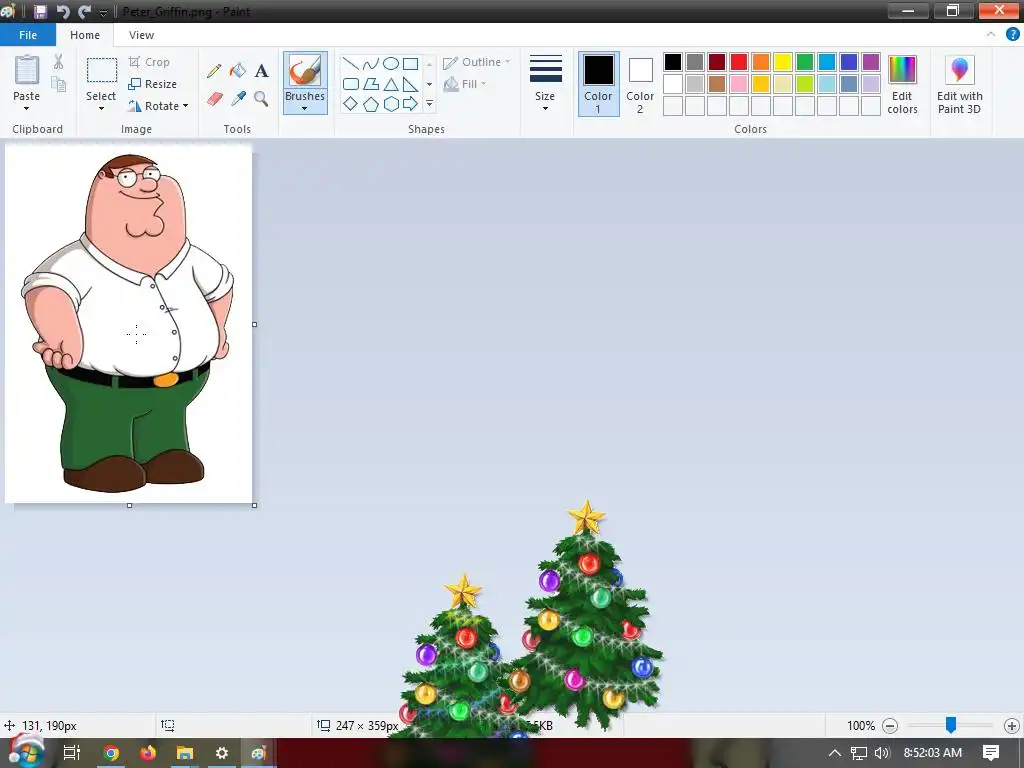
Task: Expand the shapes gallery more arrow
Action: 429,104
